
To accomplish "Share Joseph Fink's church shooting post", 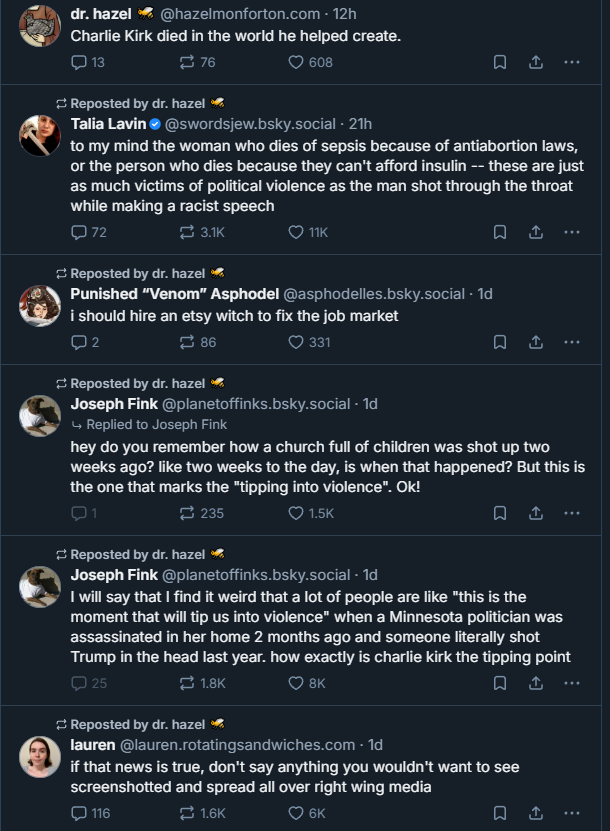I will [536, 513].
